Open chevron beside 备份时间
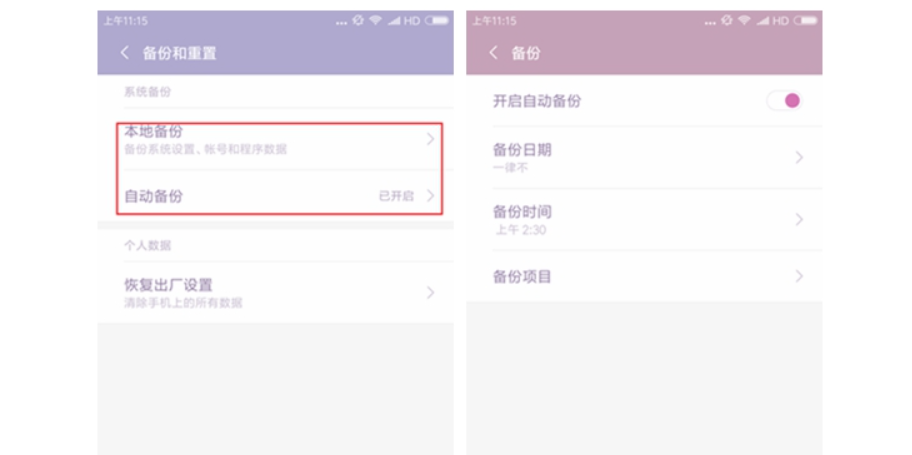 pos(799,219)
